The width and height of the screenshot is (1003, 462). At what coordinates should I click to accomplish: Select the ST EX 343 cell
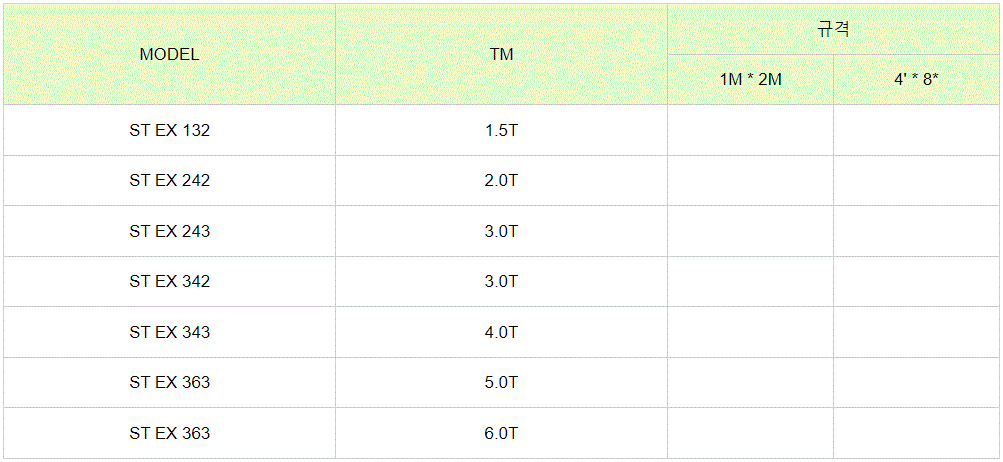point(170,332)
